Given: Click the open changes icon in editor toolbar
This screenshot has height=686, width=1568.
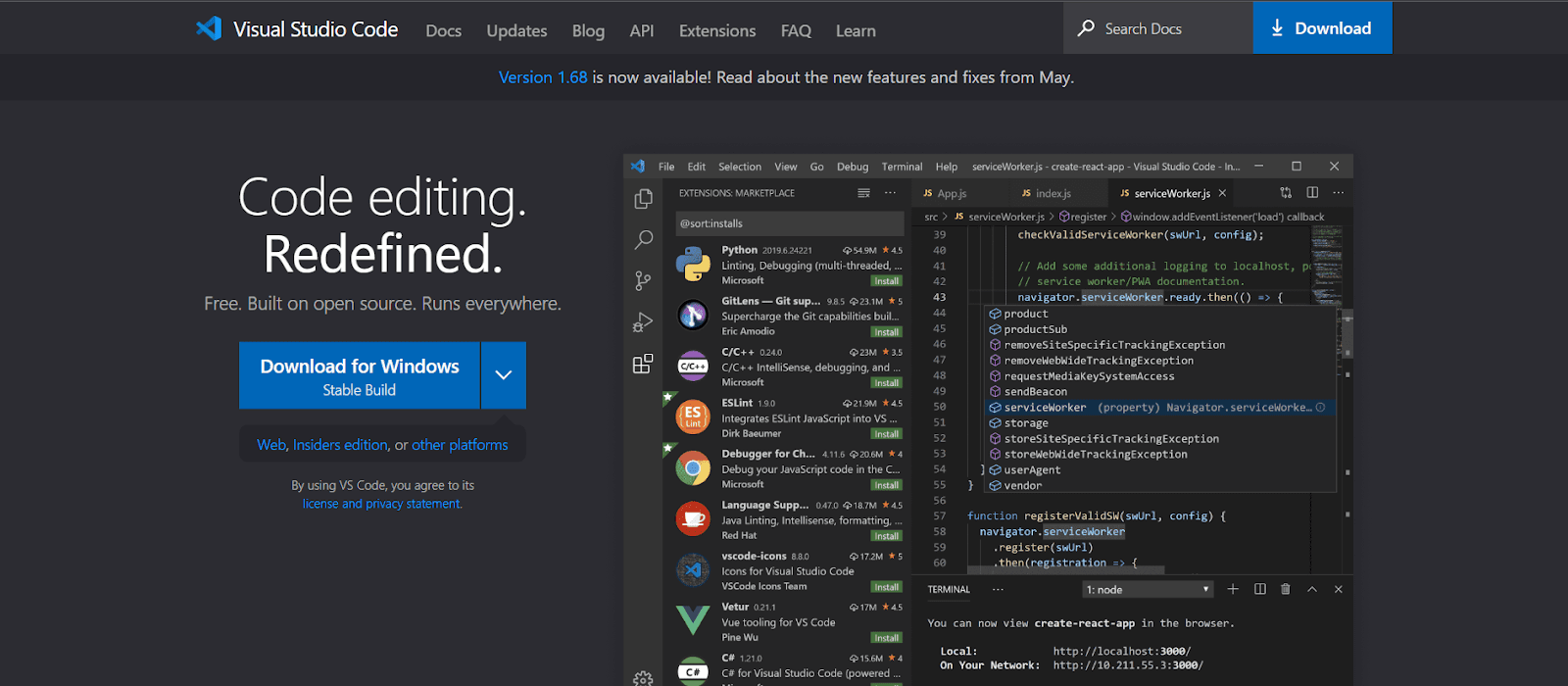Looking at the screenshot, I should (1286, 193).
